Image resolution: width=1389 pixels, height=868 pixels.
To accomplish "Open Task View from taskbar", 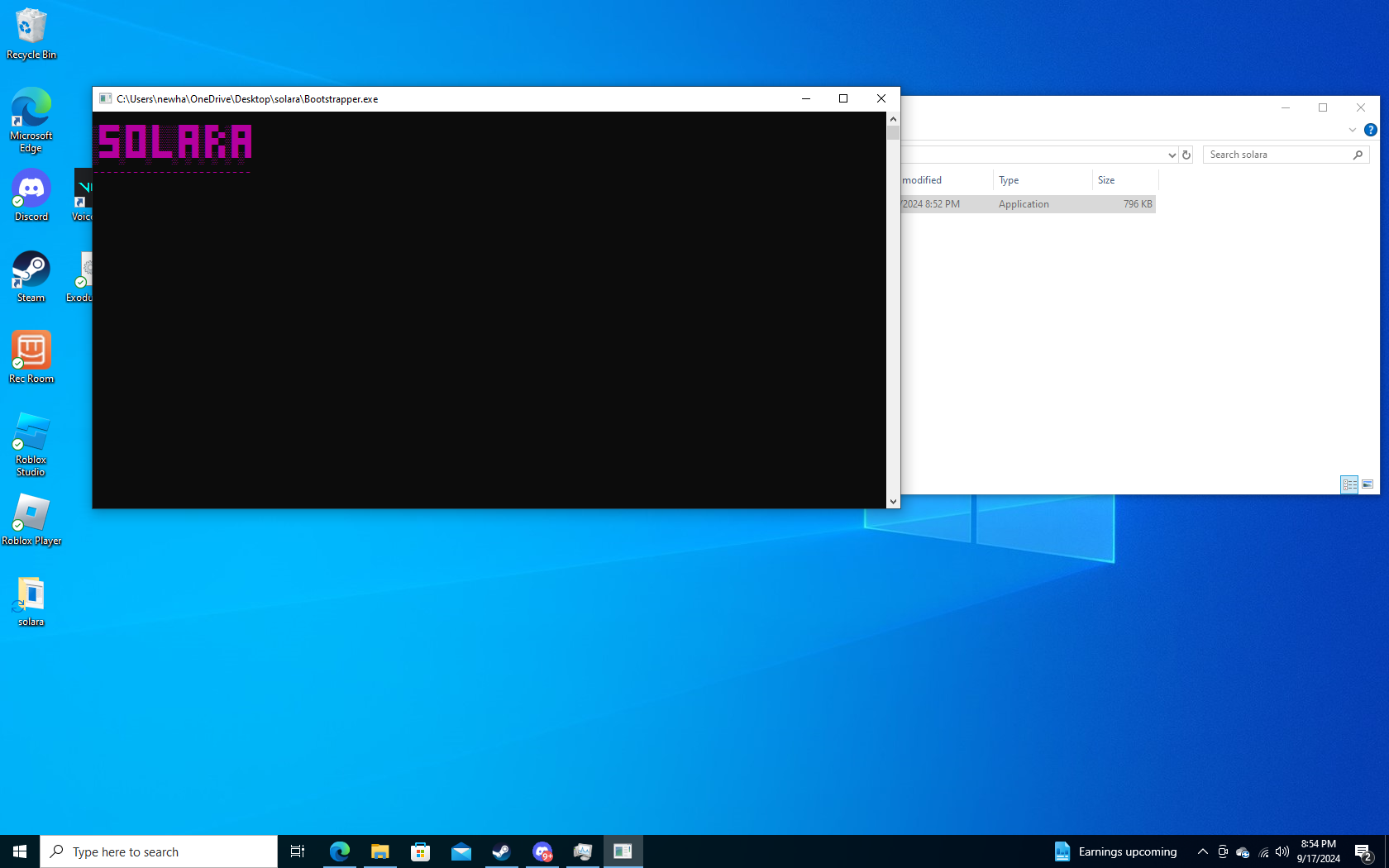I will [x=298, y=851].
